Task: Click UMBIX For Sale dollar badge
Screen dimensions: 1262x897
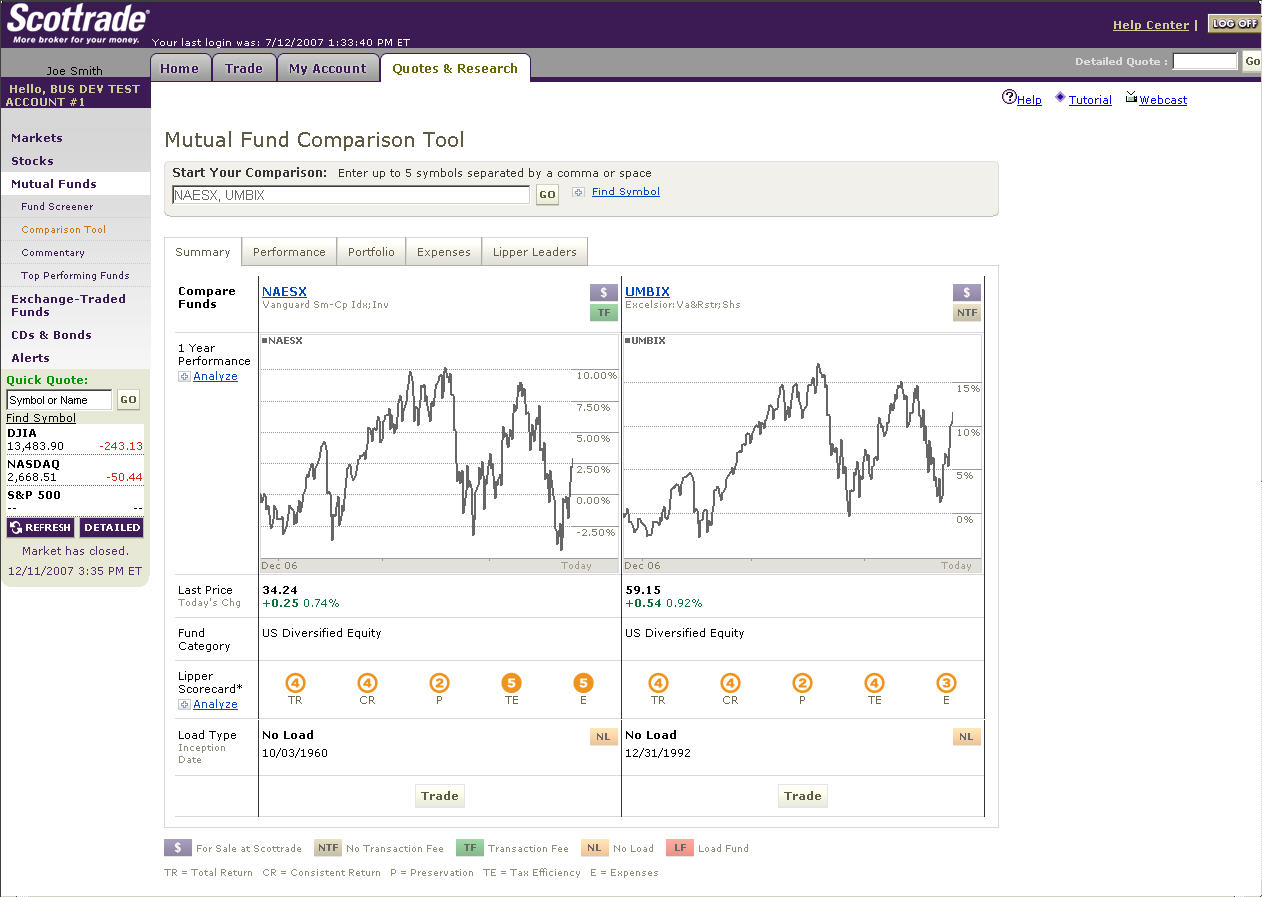Action: [967, 292]
